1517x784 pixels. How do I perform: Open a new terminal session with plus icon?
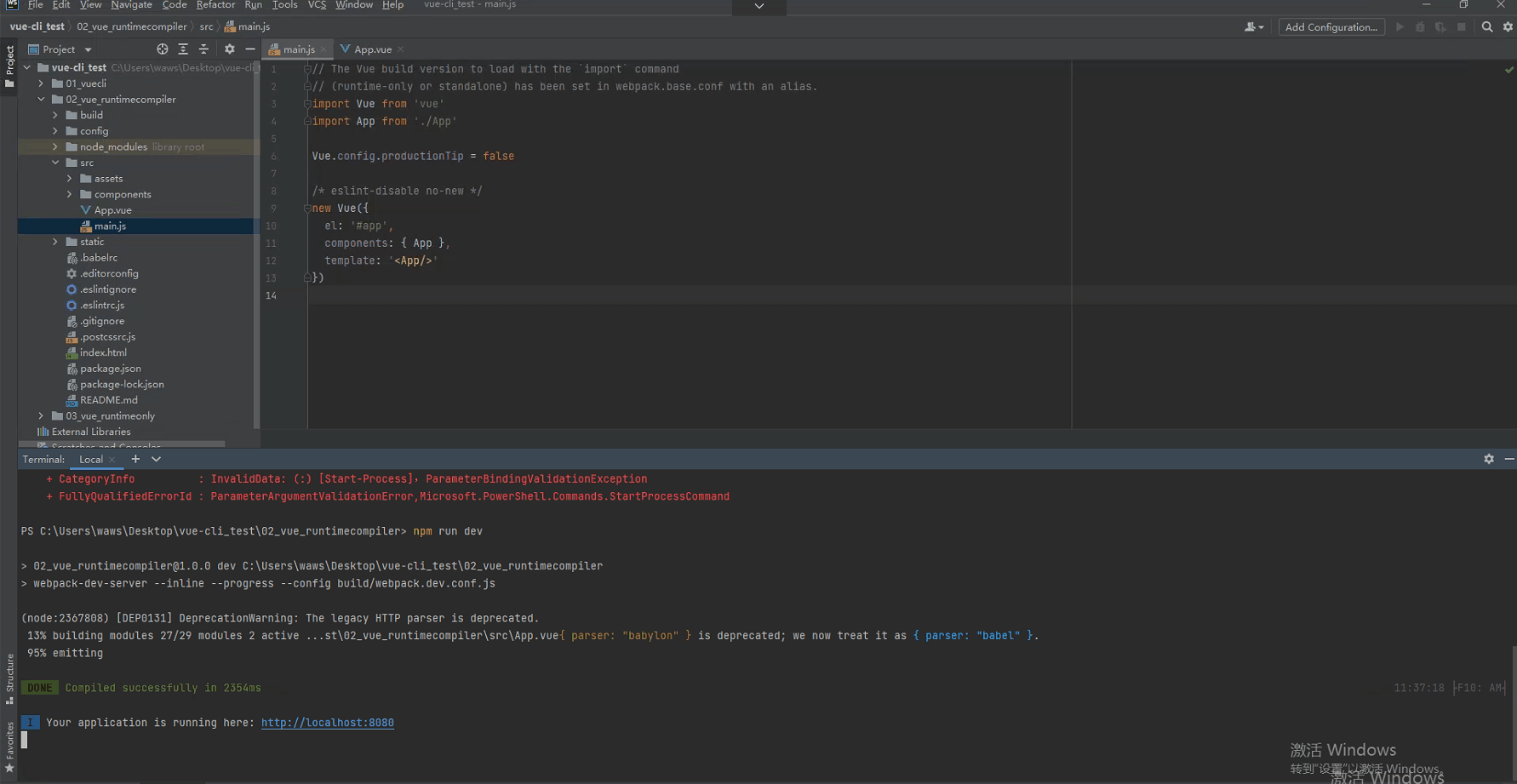[135, 459]
